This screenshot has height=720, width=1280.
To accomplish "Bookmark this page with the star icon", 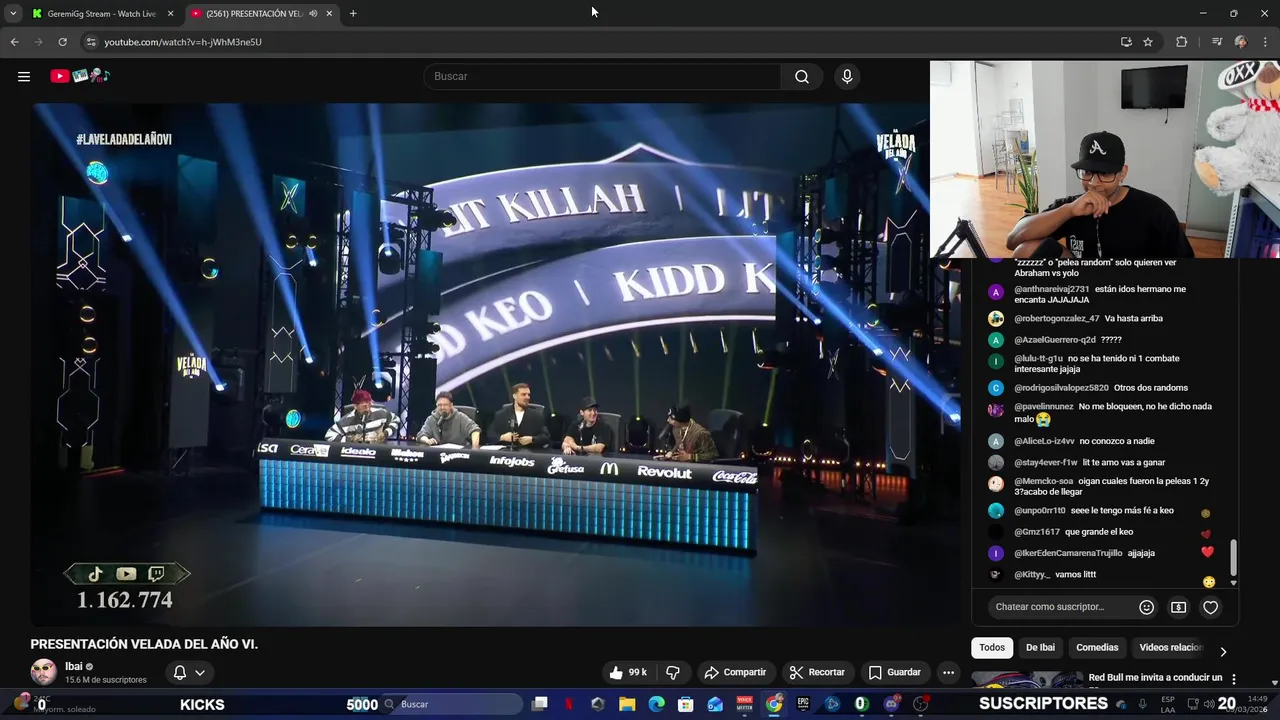I will pyautogui.click(x=1148, y=42).
